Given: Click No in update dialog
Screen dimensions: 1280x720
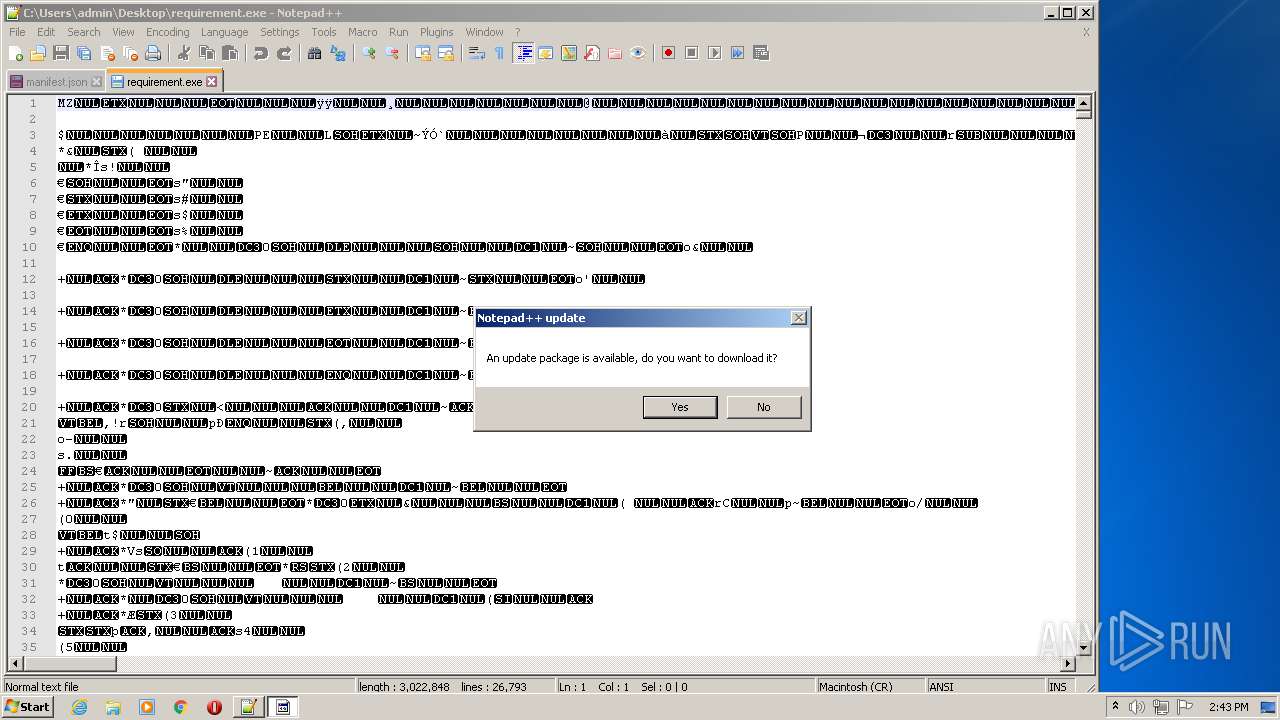Looking at the screenshot, I should (x=764, y=407).
